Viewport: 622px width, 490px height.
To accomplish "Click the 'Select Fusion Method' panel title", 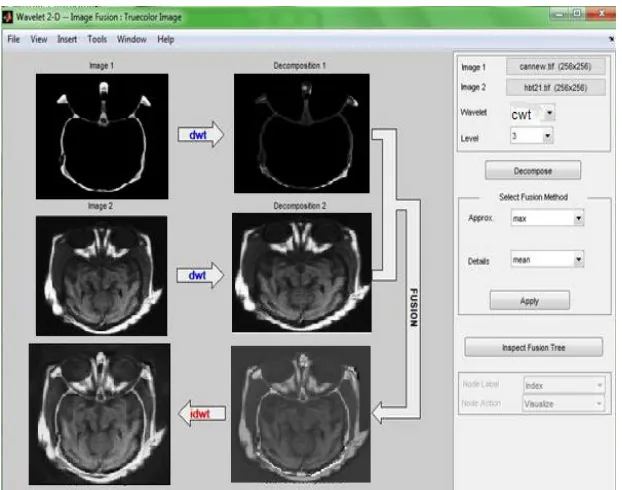I will click(x=533, y=197).
